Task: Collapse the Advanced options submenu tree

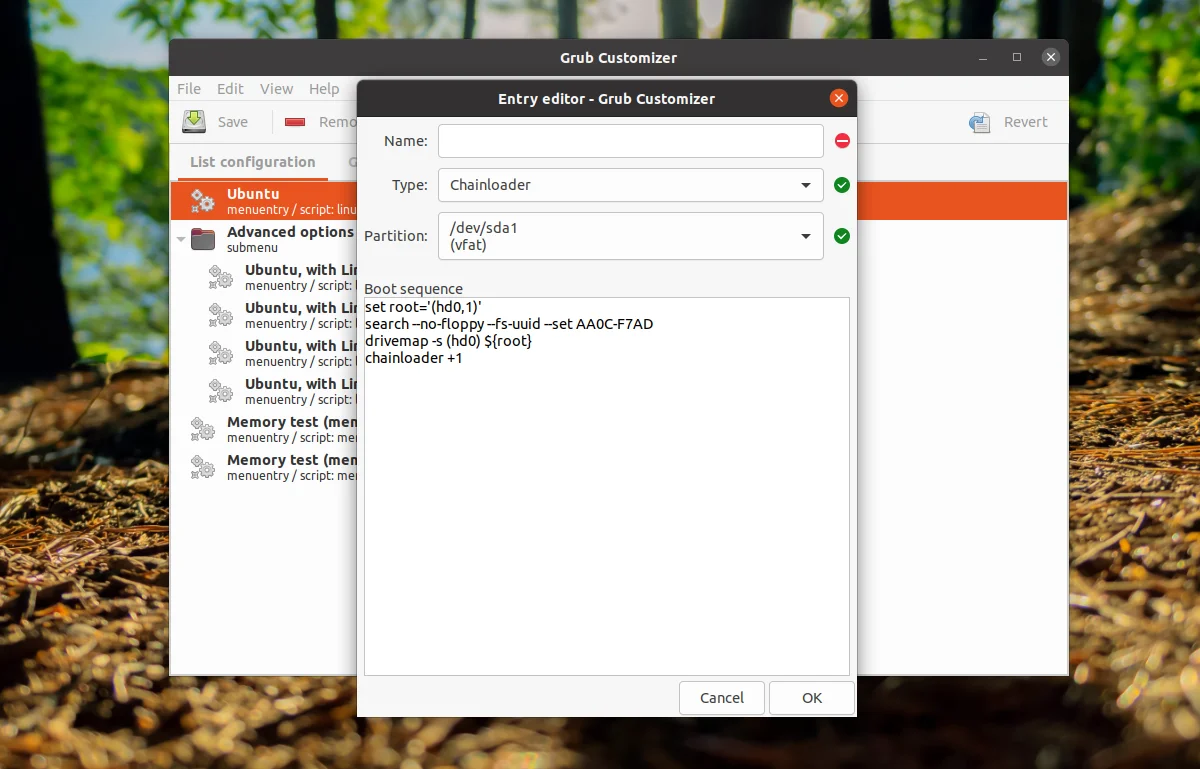Action: tap(181, 239)
